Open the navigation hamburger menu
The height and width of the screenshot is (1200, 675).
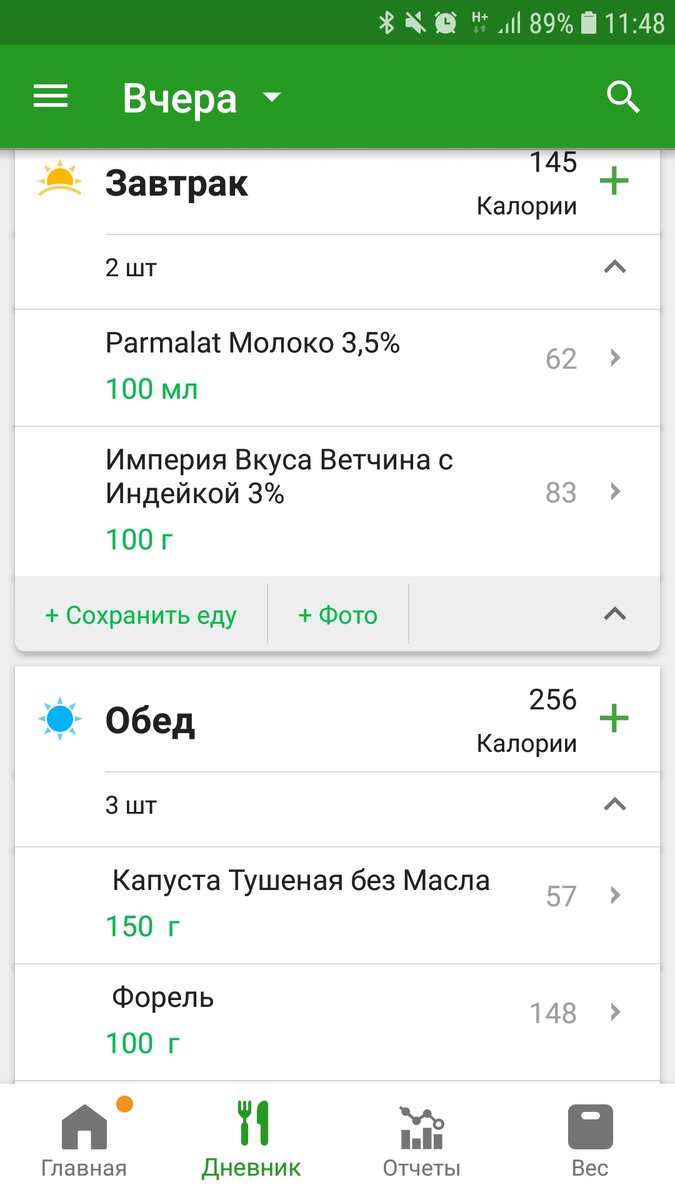[x=50, y=96]
